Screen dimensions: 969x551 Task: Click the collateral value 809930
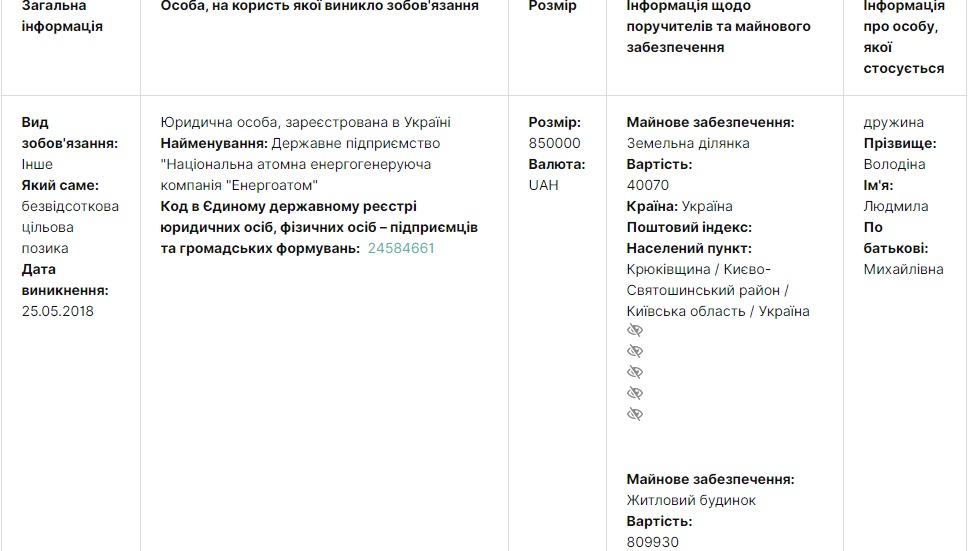point(652,542)
